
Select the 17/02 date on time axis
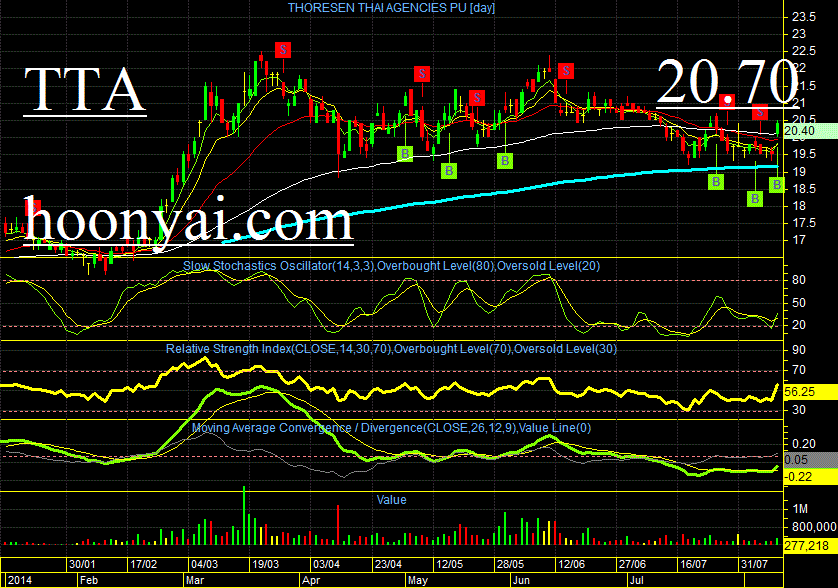tap(144, 564)
